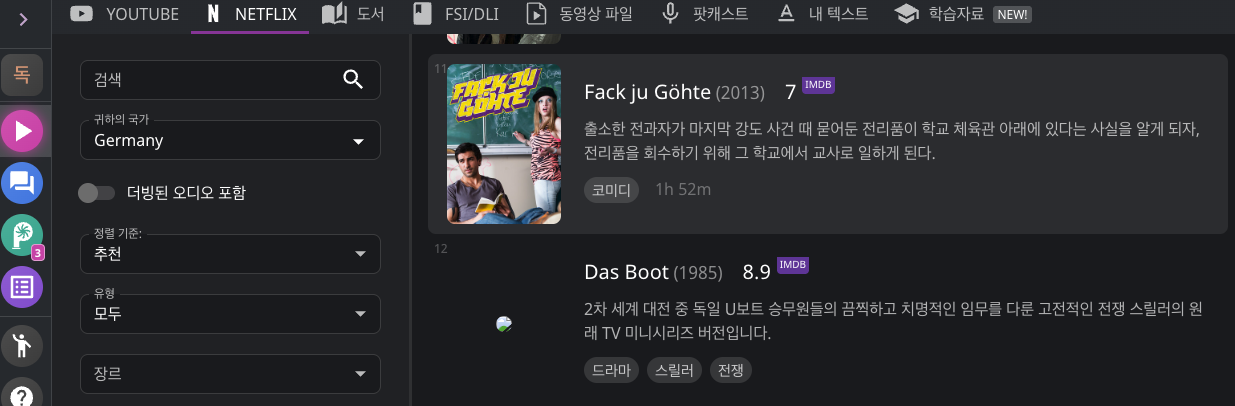
Task: Open the country dropdown showing Germany
Action: 230,140
